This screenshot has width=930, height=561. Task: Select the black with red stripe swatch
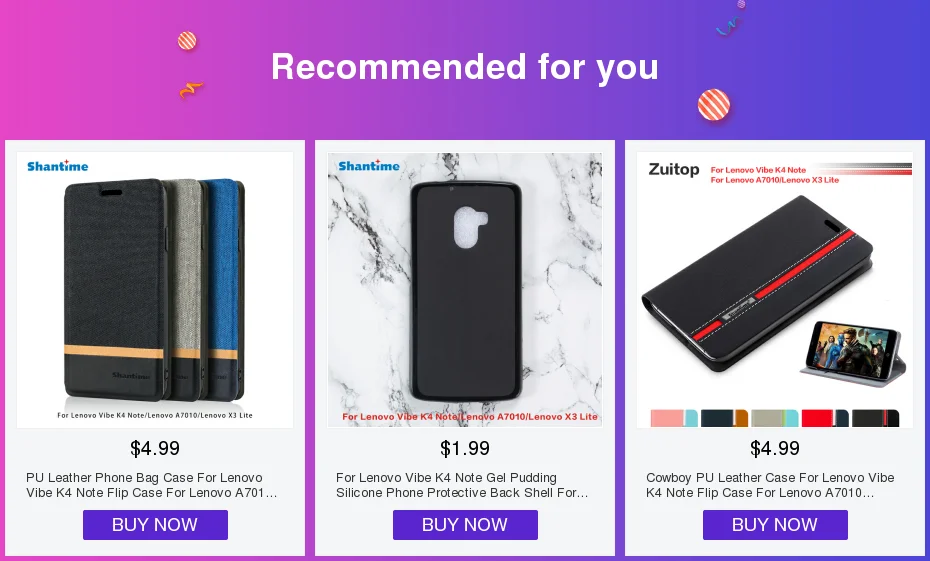point(875,418)
